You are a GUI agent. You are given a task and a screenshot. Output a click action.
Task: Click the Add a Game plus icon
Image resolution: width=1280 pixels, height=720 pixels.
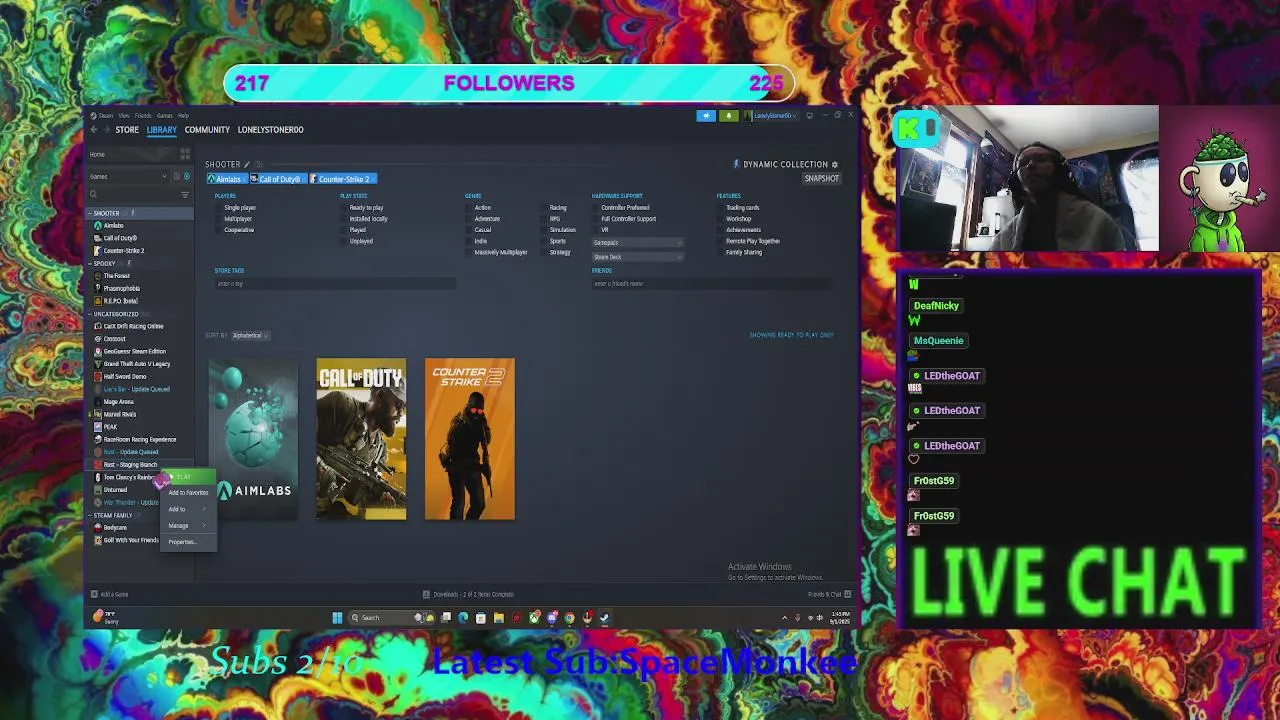pos(94,594)
